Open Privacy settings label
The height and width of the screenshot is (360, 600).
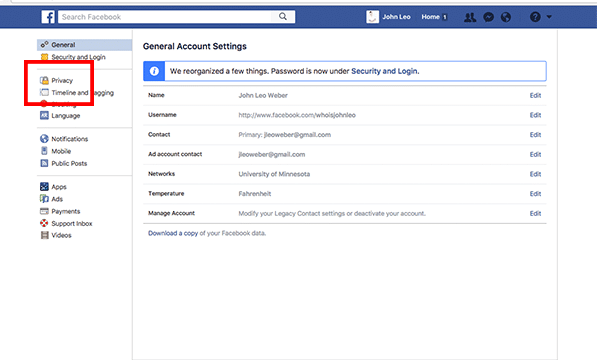[62, 81]
